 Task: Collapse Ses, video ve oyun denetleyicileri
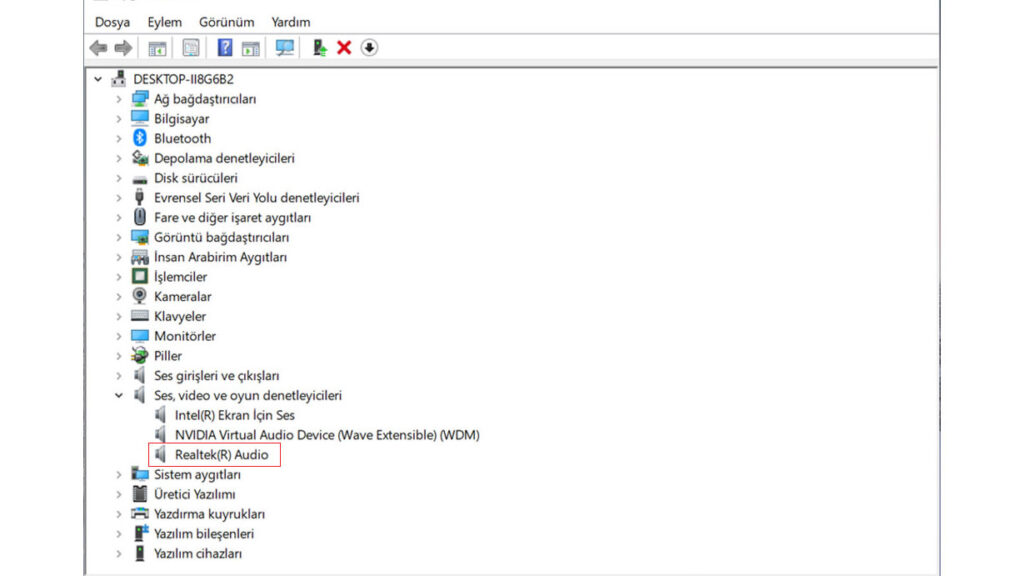(119, 396)
